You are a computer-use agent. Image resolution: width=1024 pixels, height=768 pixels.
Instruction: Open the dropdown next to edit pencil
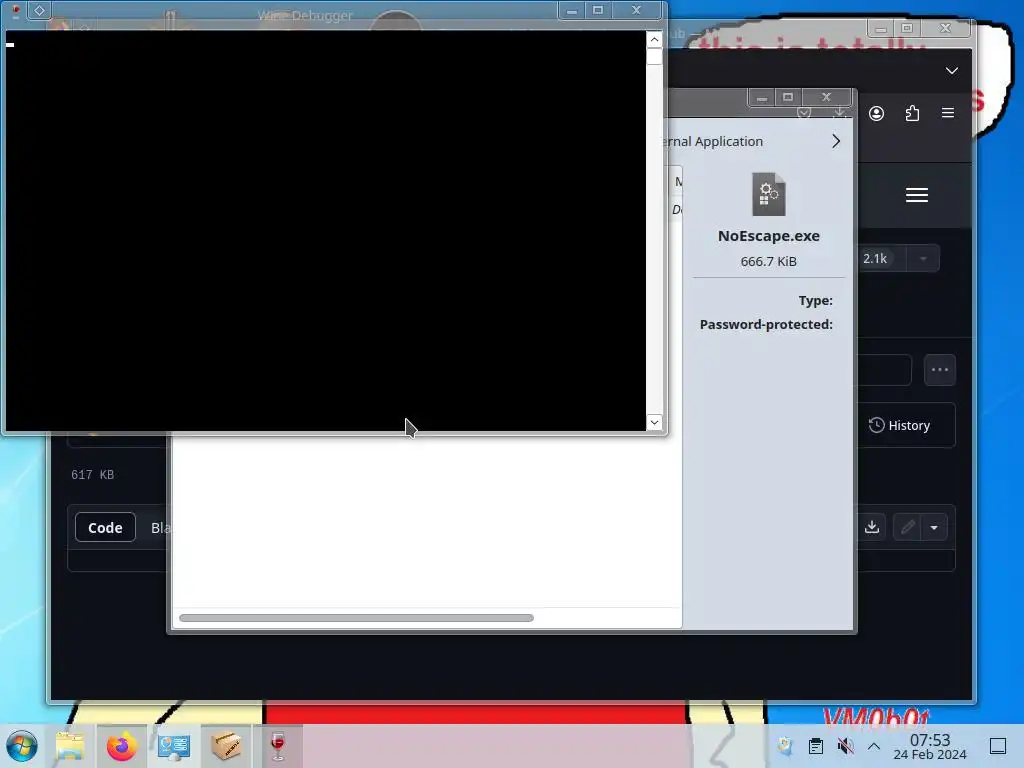(935, 526)
